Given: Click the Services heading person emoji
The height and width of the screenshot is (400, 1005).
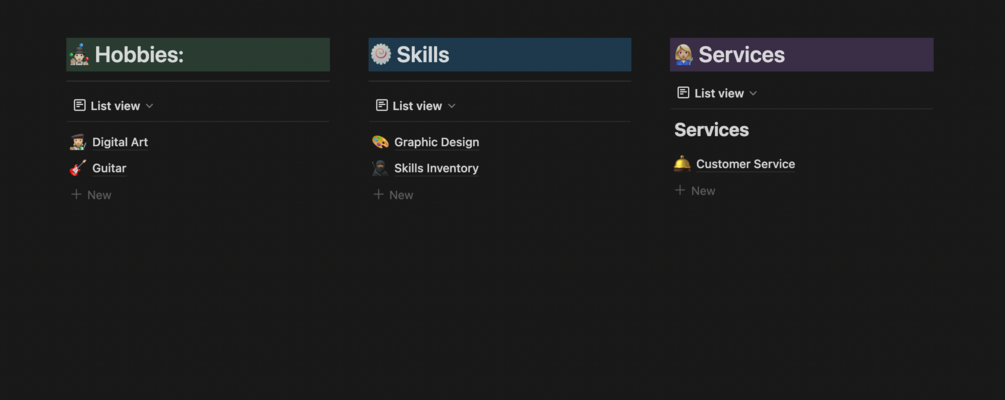Looking at the screenshot, I should pos(684,55).
